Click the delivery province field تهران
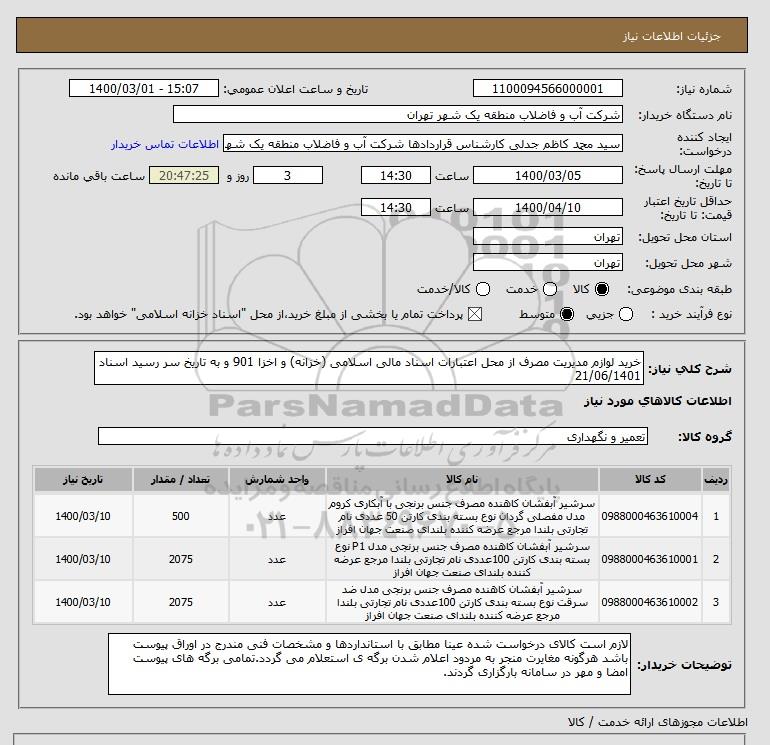The width and height of the screenshot is (770, 745). (548, 237)
